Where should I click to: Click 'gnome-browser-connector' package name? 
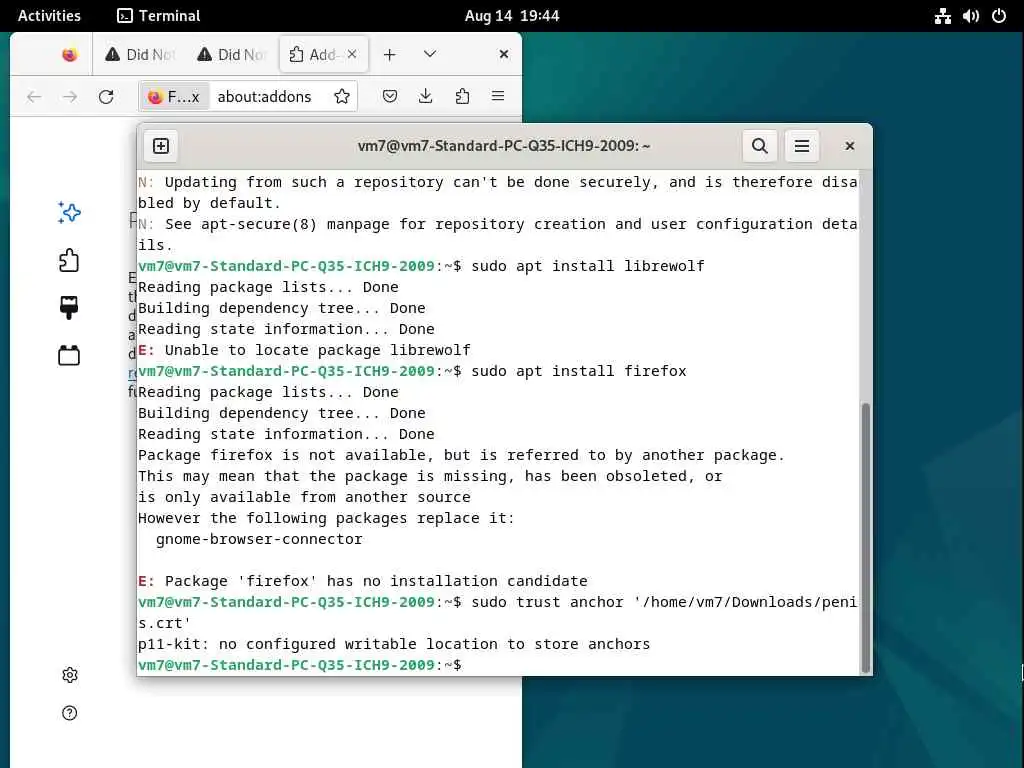point(259,539)
